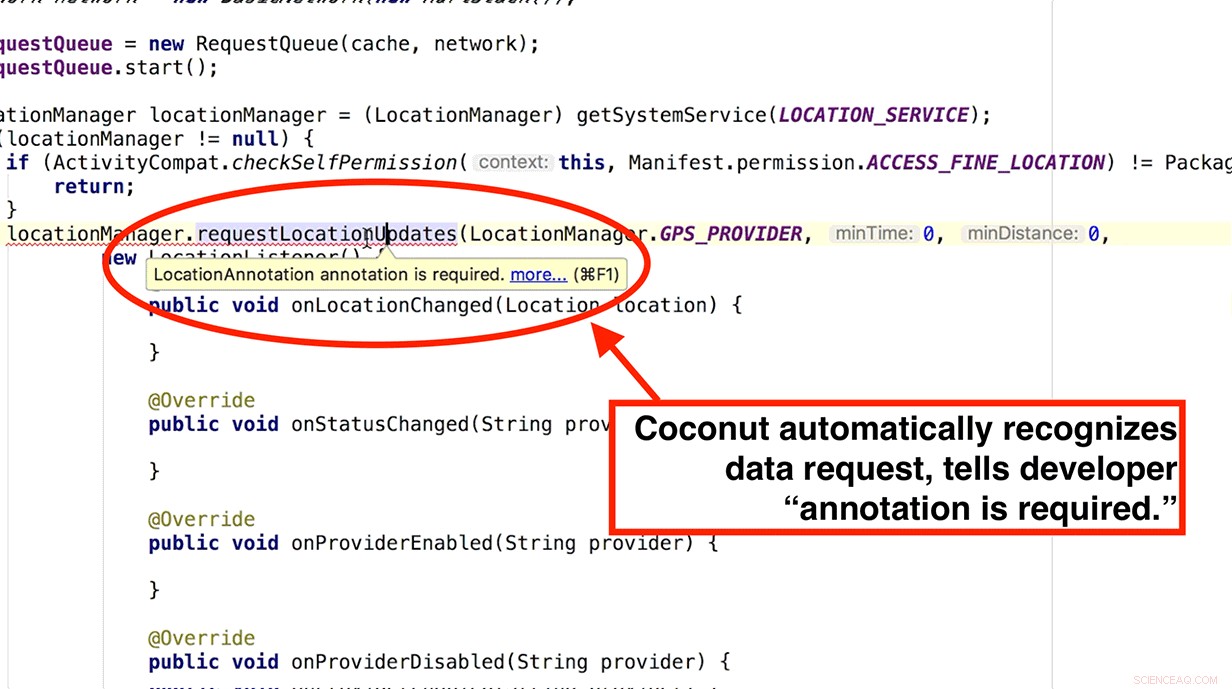Click the context: parameter hint
Image resolution: width=1232 pixels, height=689 pixels.
(x=513, y=162)
